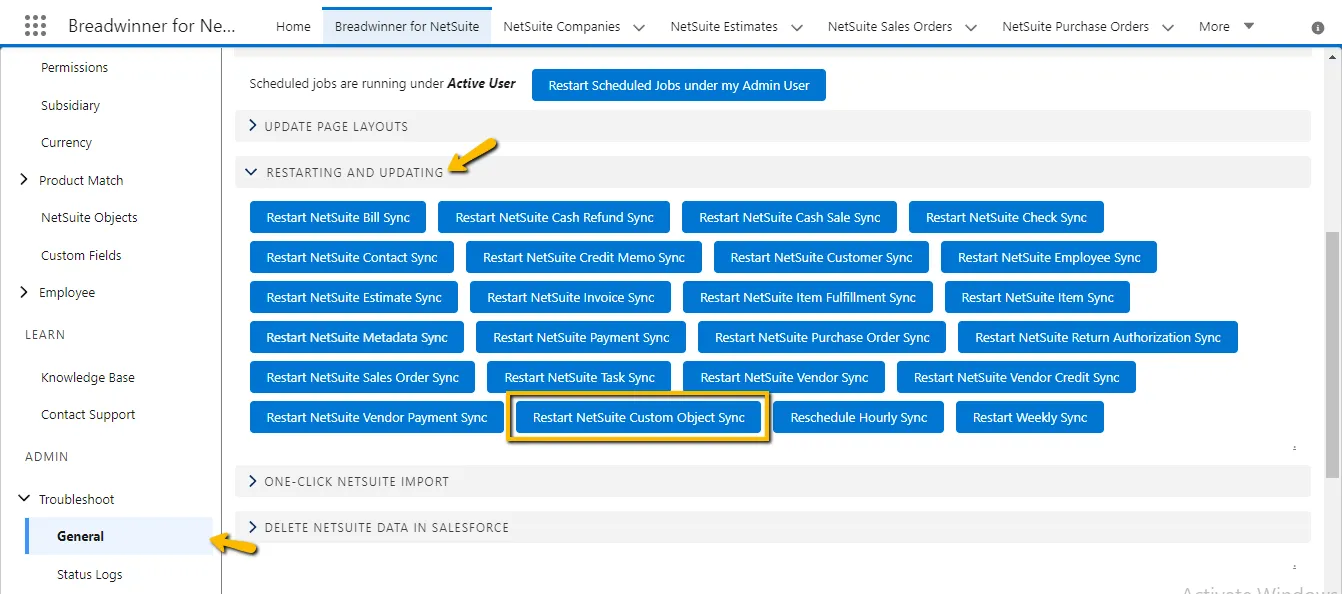Expand the Update Page Layouts section
The image size is (1342, 594).
click(773, 126)
